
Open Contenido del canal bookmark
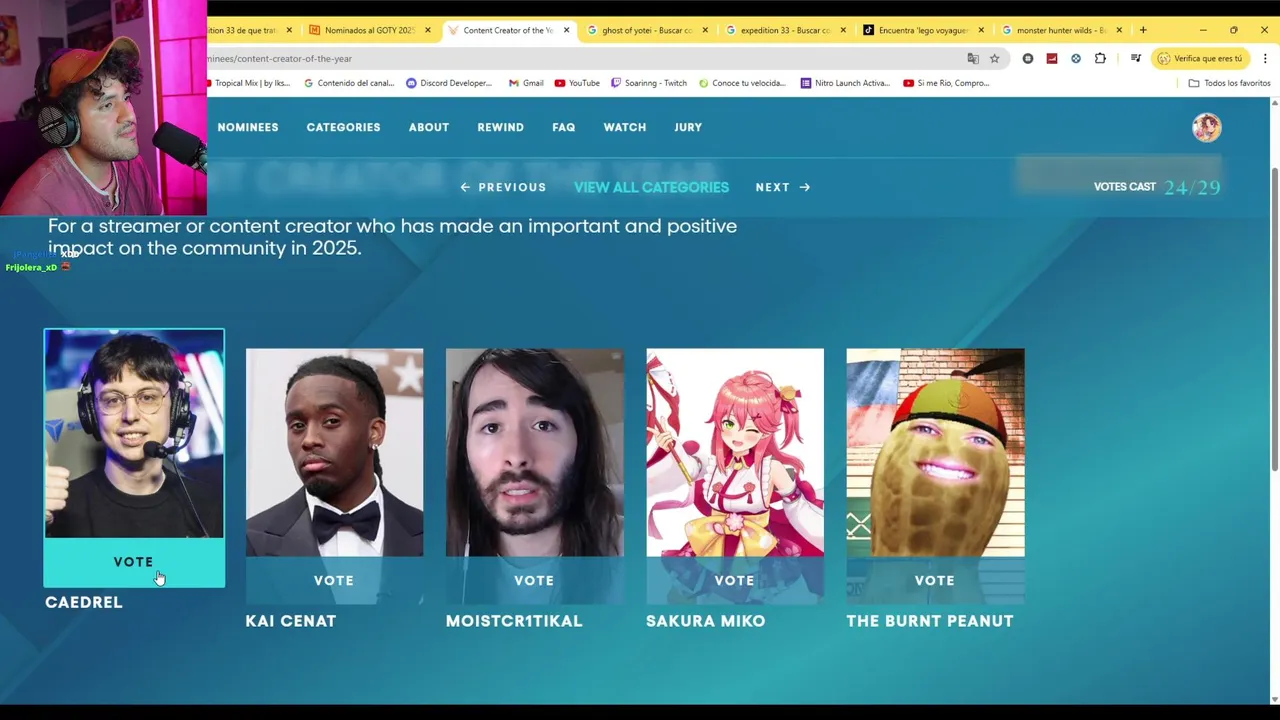[x=349, y=83]
